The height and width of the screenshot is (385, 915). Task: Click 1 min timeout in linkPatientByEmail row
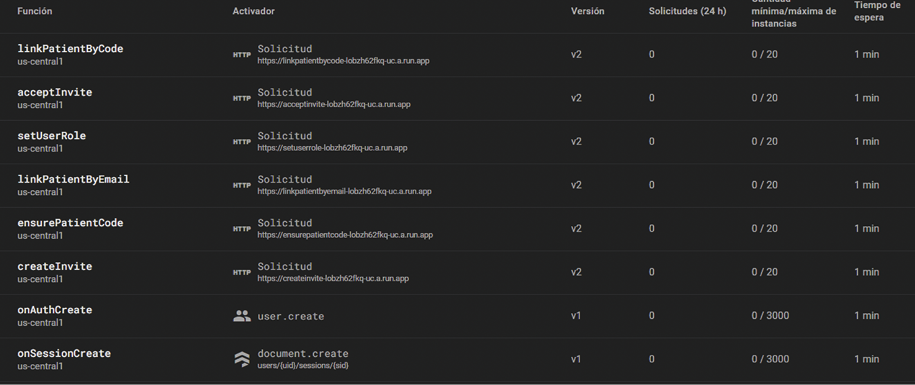867,185
